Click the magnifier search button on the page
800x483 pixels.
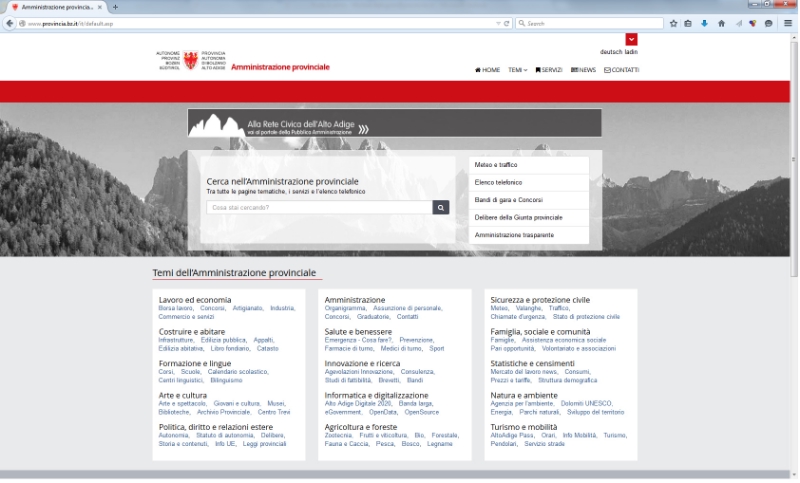pos(441,208)
